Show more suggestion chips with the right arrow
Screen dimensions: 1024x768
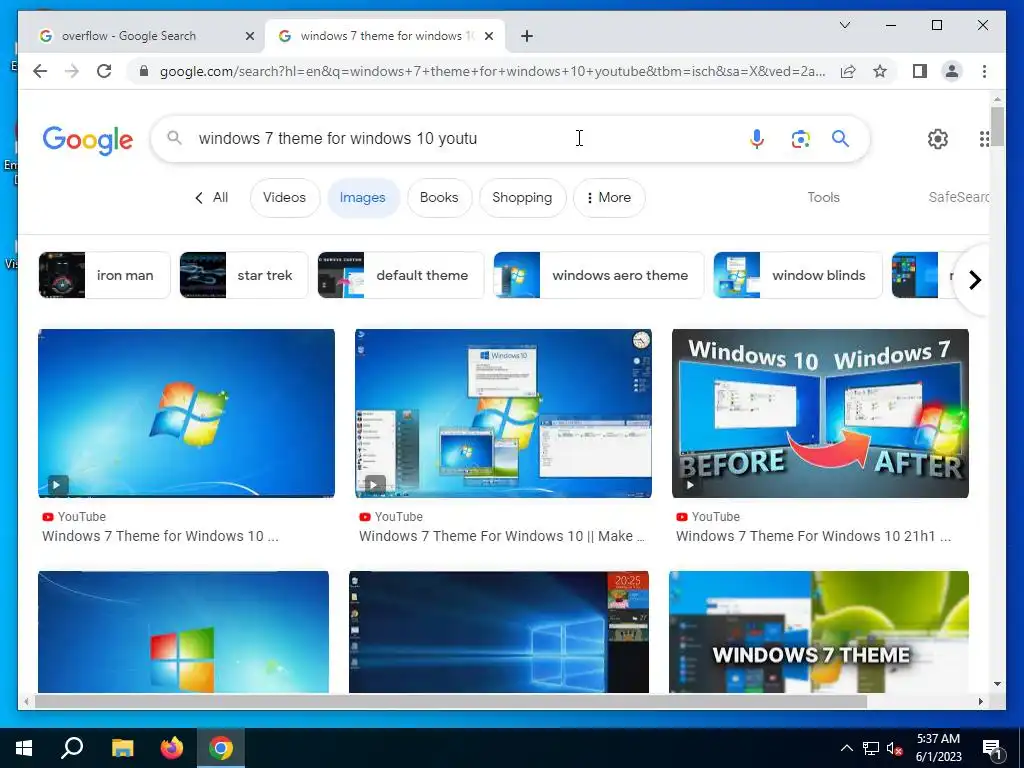pos(974,280)
